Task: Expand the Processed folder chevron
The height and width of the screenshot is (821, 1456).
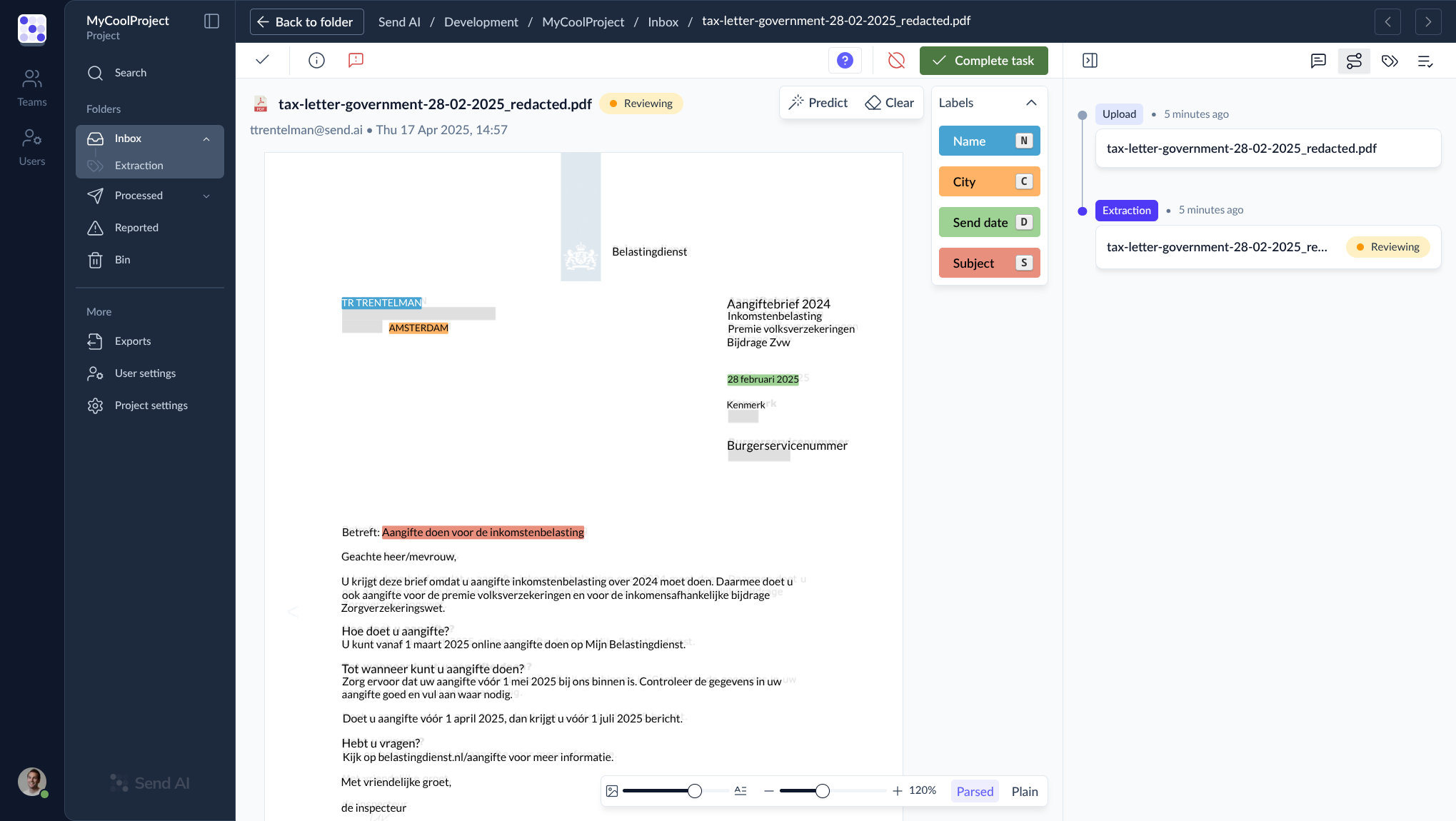Action: point(206,196)
